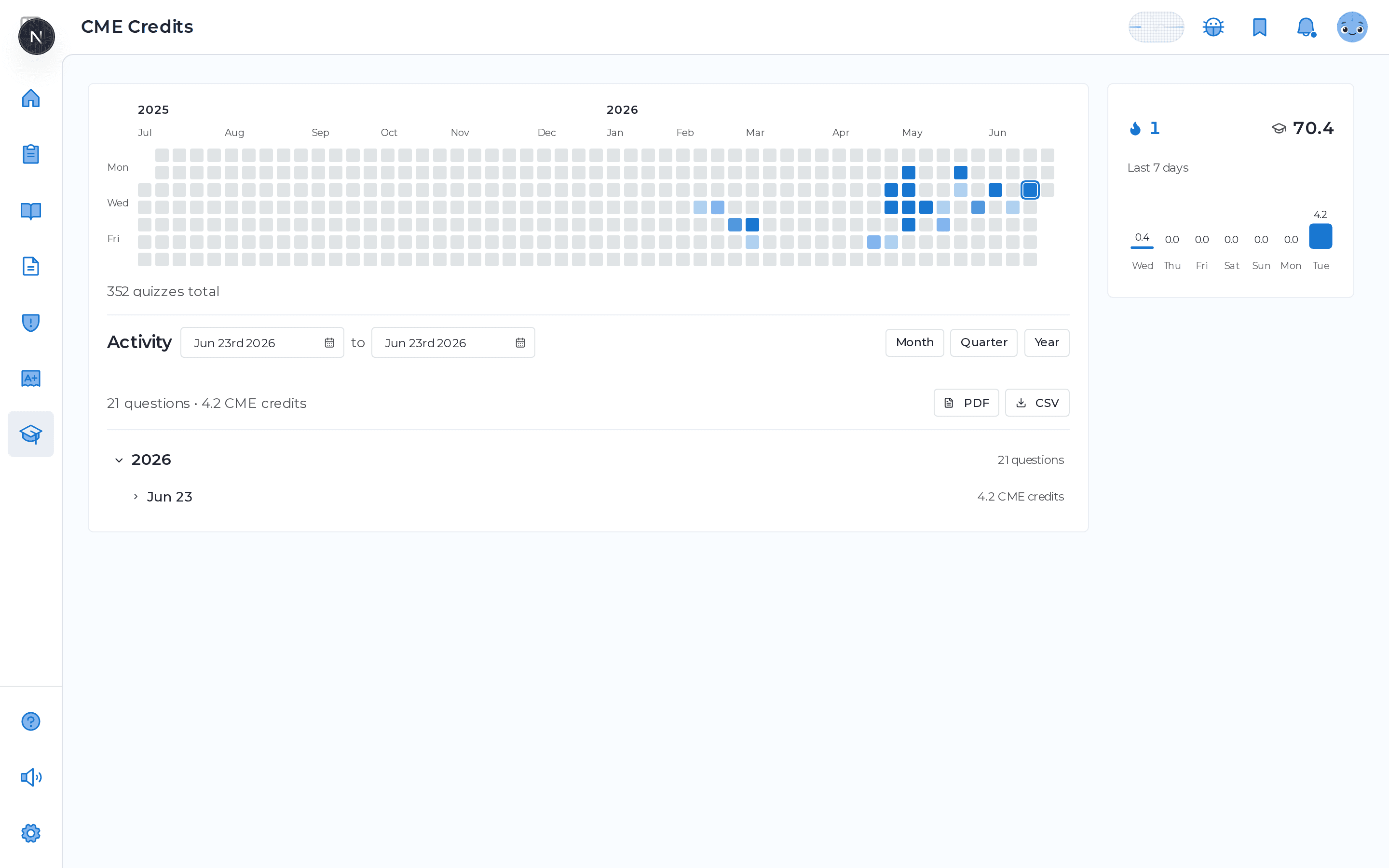The width and height of the screenshot is (1389, 868).
Task: Open the start date picker calendar icon
Action: pos(329,343)
